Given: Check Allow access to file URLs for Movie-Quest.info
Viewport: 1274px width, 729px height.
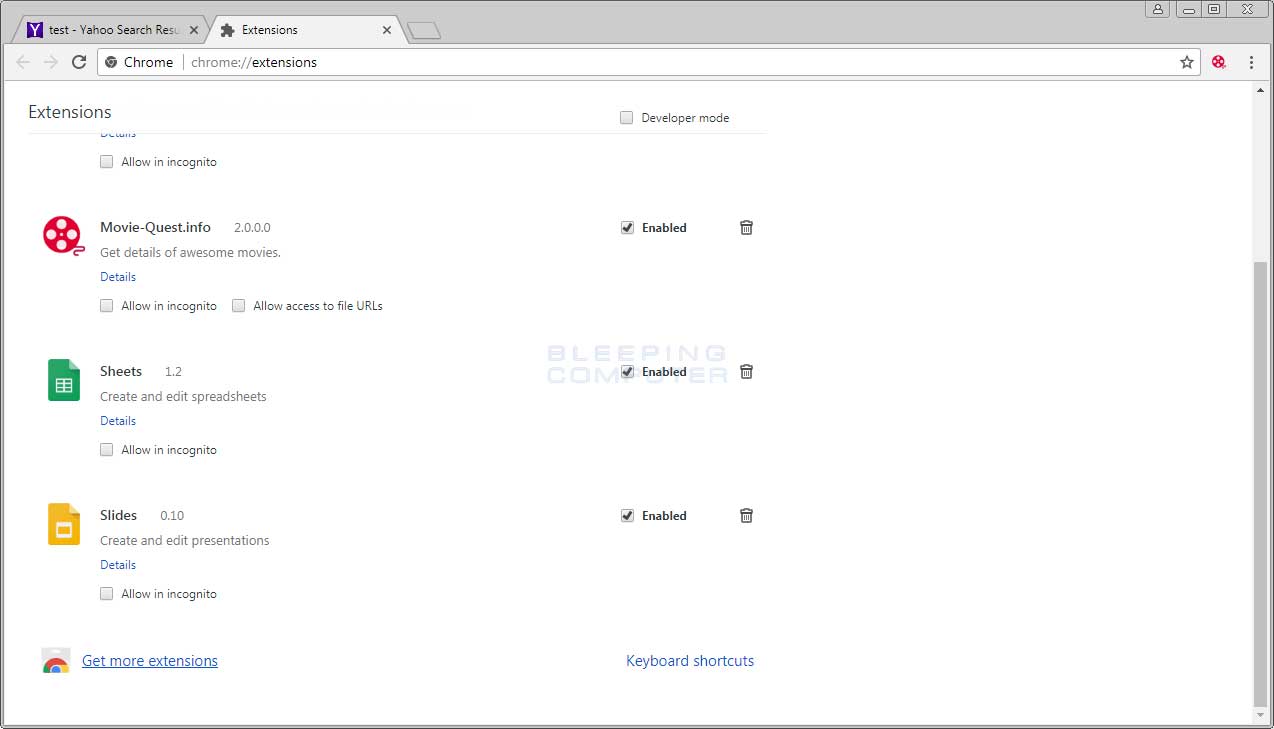Looking at the screenshot, I should tap(238, 305).
